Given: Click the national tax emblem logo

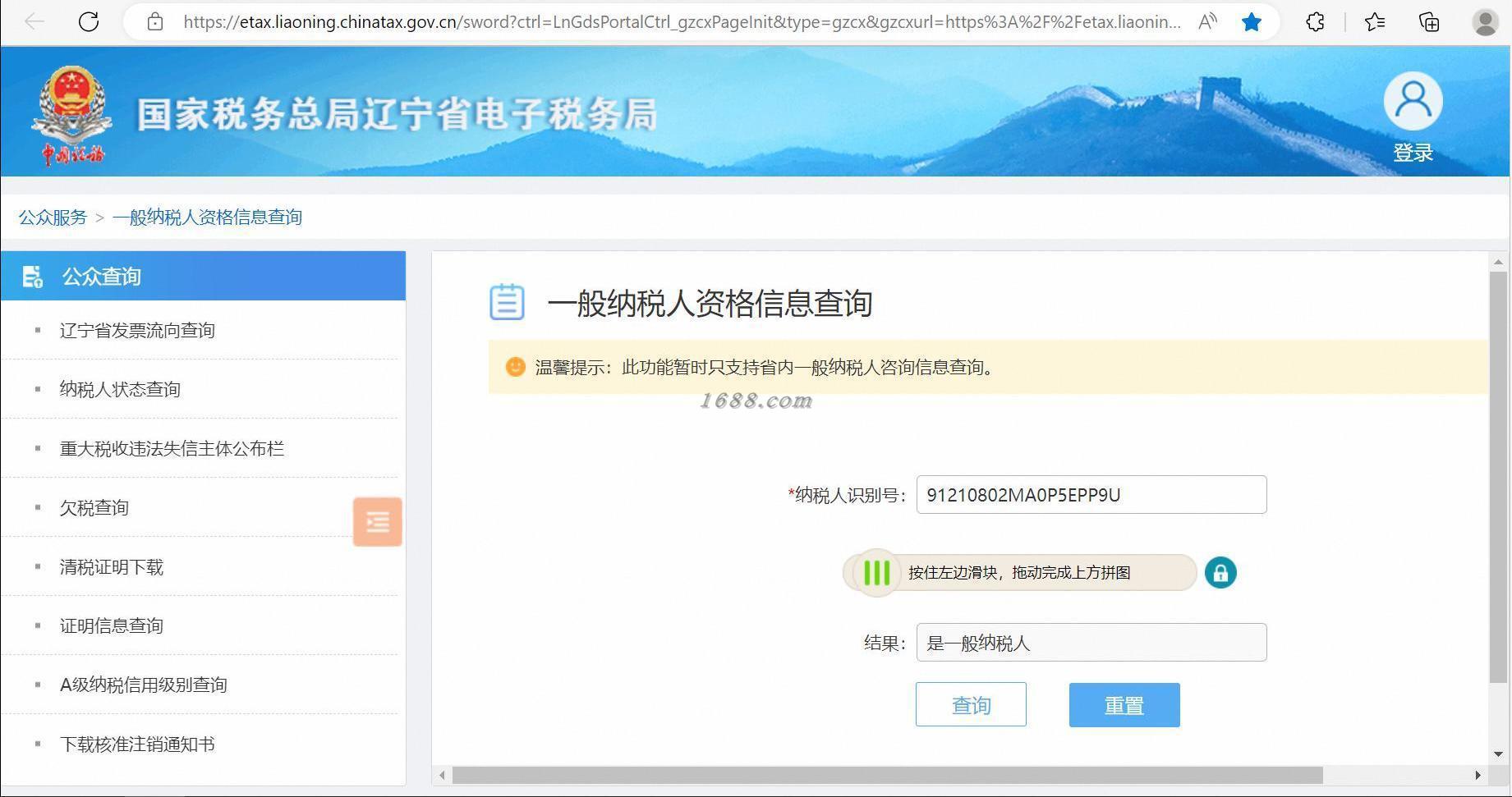Looking at the screenshot, I should pos(72,114).
